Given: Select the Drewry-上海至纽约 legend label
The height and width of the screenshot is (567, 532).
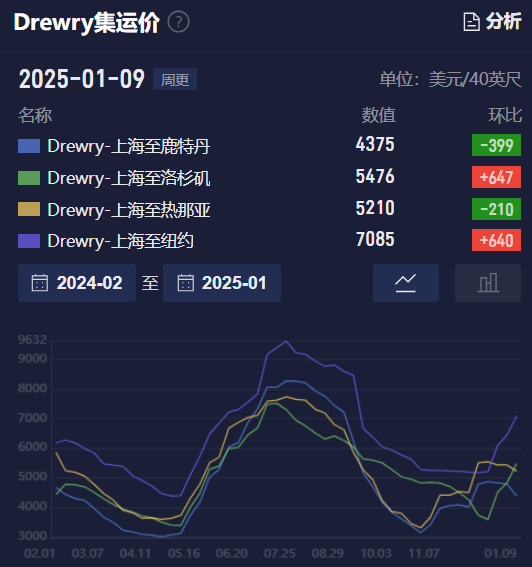Looking at the screenshot, I should tap(120, 241).
